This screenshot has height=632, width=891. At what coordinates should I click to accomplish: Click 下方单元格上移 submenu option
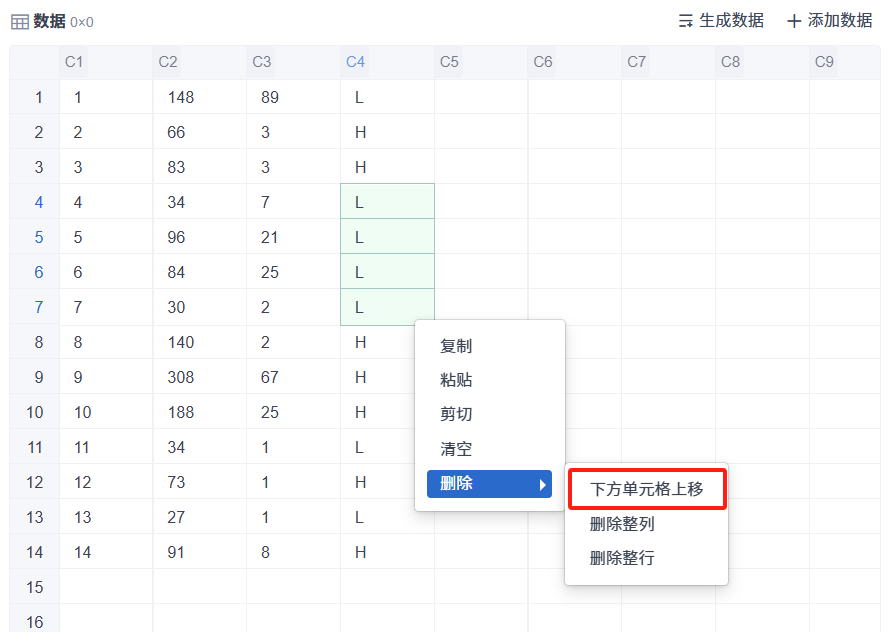[x=646, y=489]
